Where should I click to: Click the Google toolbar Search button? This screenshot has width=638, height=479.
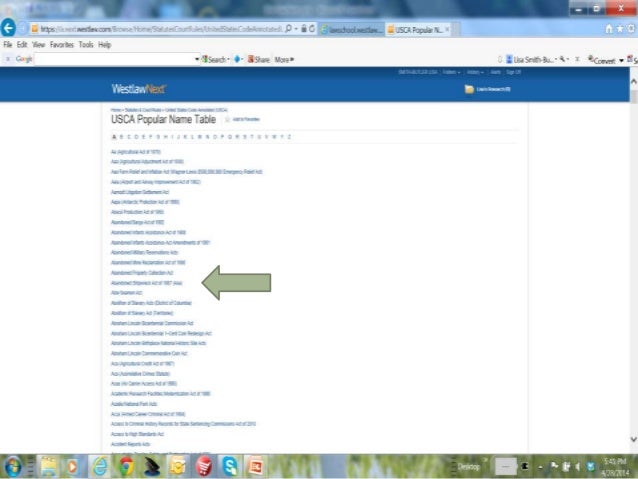point(214,59)
